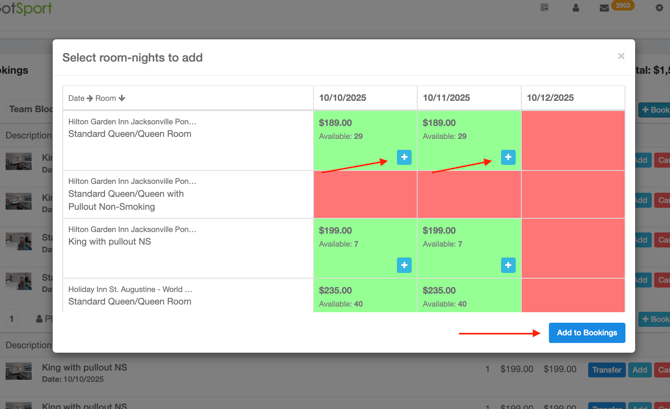Open the grid apps icon in header
The width and height of the screenshot is (670, 409).
[545, 8]
